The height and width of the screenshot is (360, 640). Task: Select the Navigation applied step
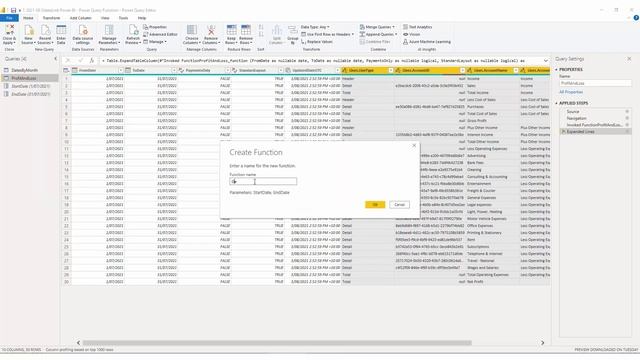coord(596,118)
